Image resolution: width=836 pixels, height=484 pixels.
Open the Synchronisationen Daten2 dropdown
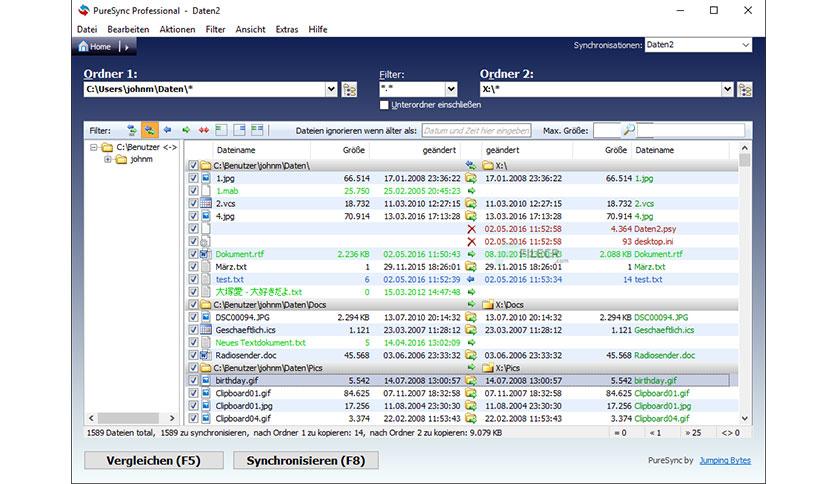(x=745, y=45)
